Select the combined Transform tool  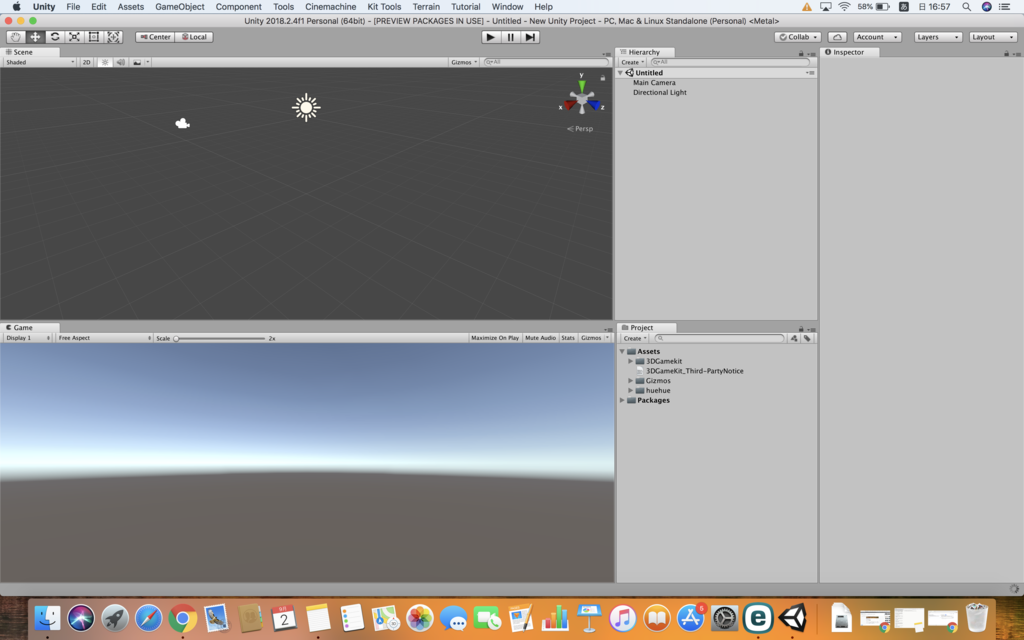point(114,37)
